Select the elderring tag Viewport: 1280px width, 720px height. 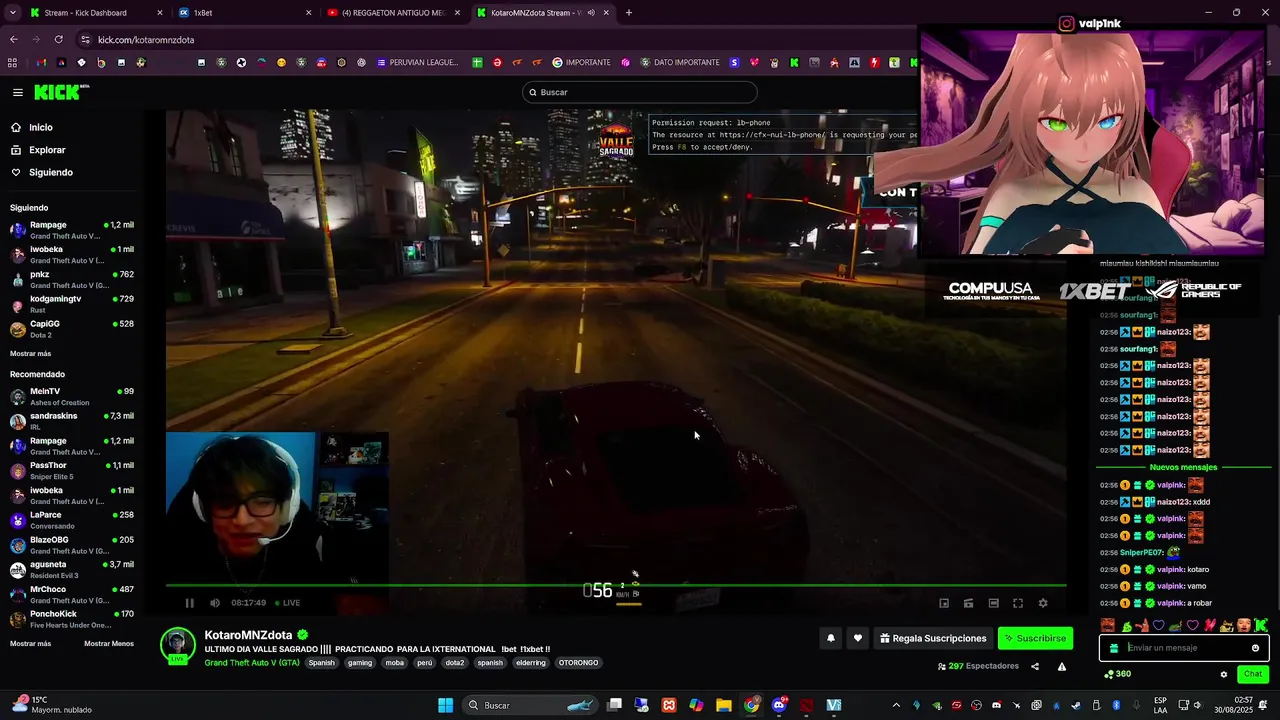[x=531, y=662]
